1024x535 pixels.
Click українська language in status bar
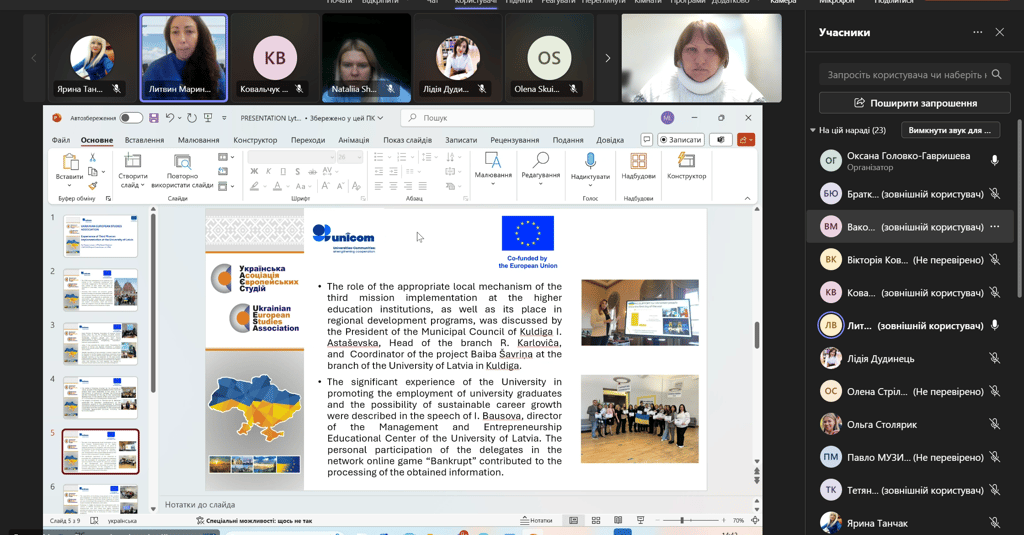(x=122, y=521)
